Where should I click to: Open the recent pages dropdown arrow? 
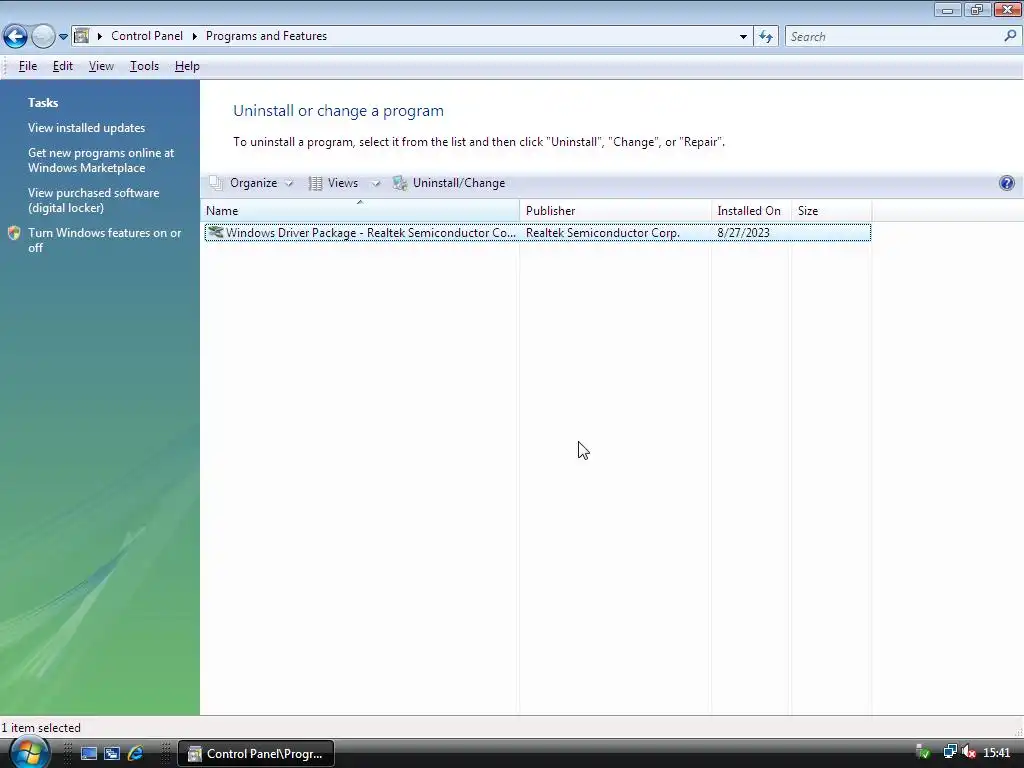click(63, 37)
